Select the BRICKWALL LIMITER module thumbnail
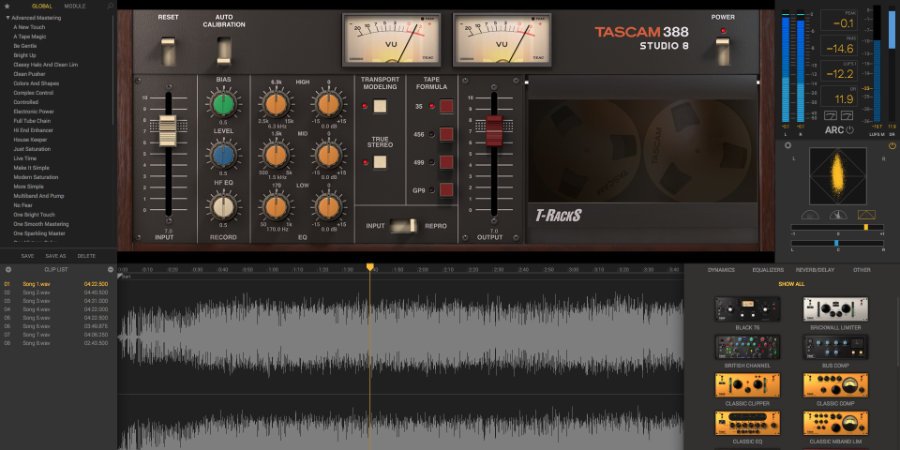900x450 pixels. tap(835, 309)
